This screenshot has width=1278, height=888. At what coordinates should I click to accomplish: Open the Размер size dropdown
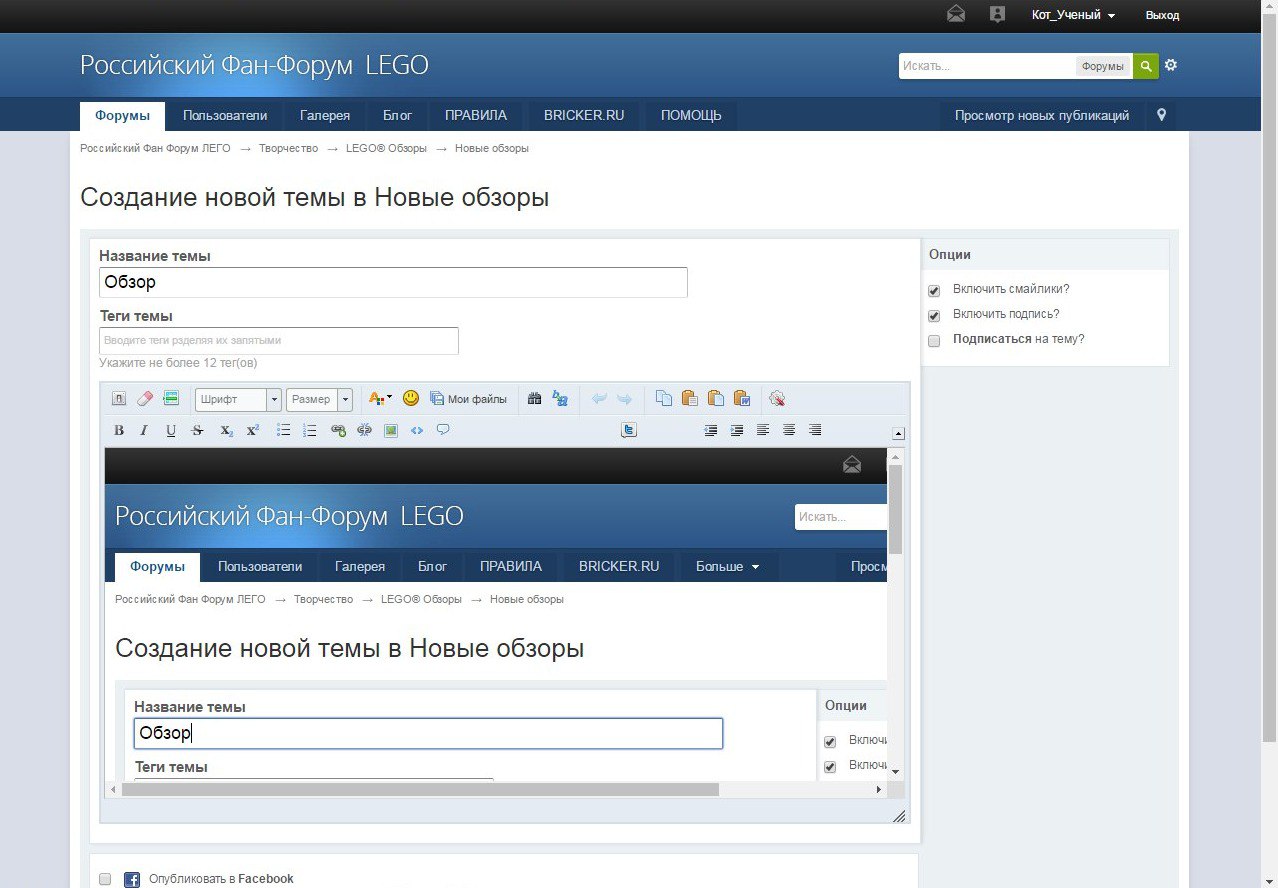click(319, 399)
